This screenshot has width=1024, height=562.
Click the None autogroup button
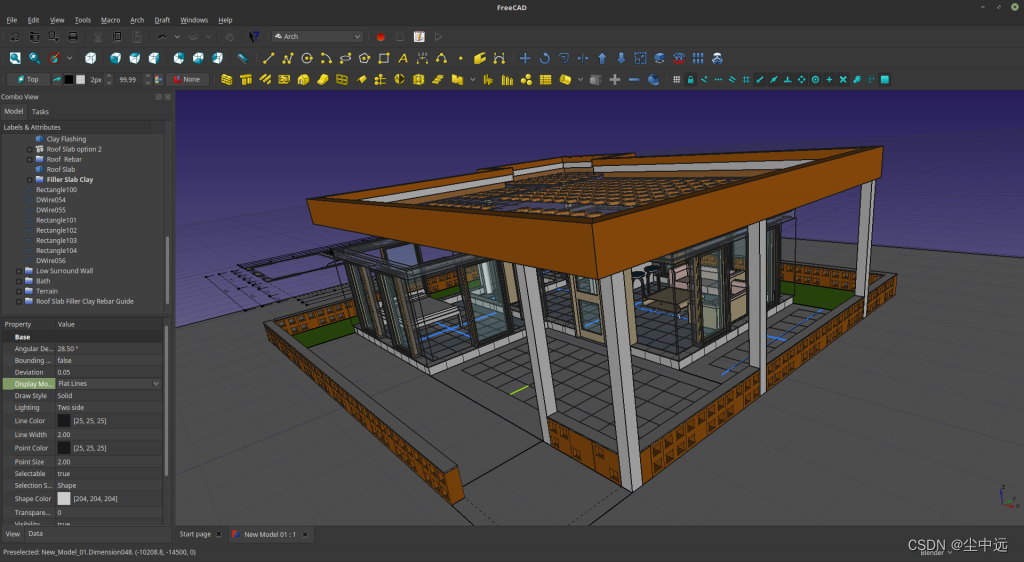pos(187,80)
